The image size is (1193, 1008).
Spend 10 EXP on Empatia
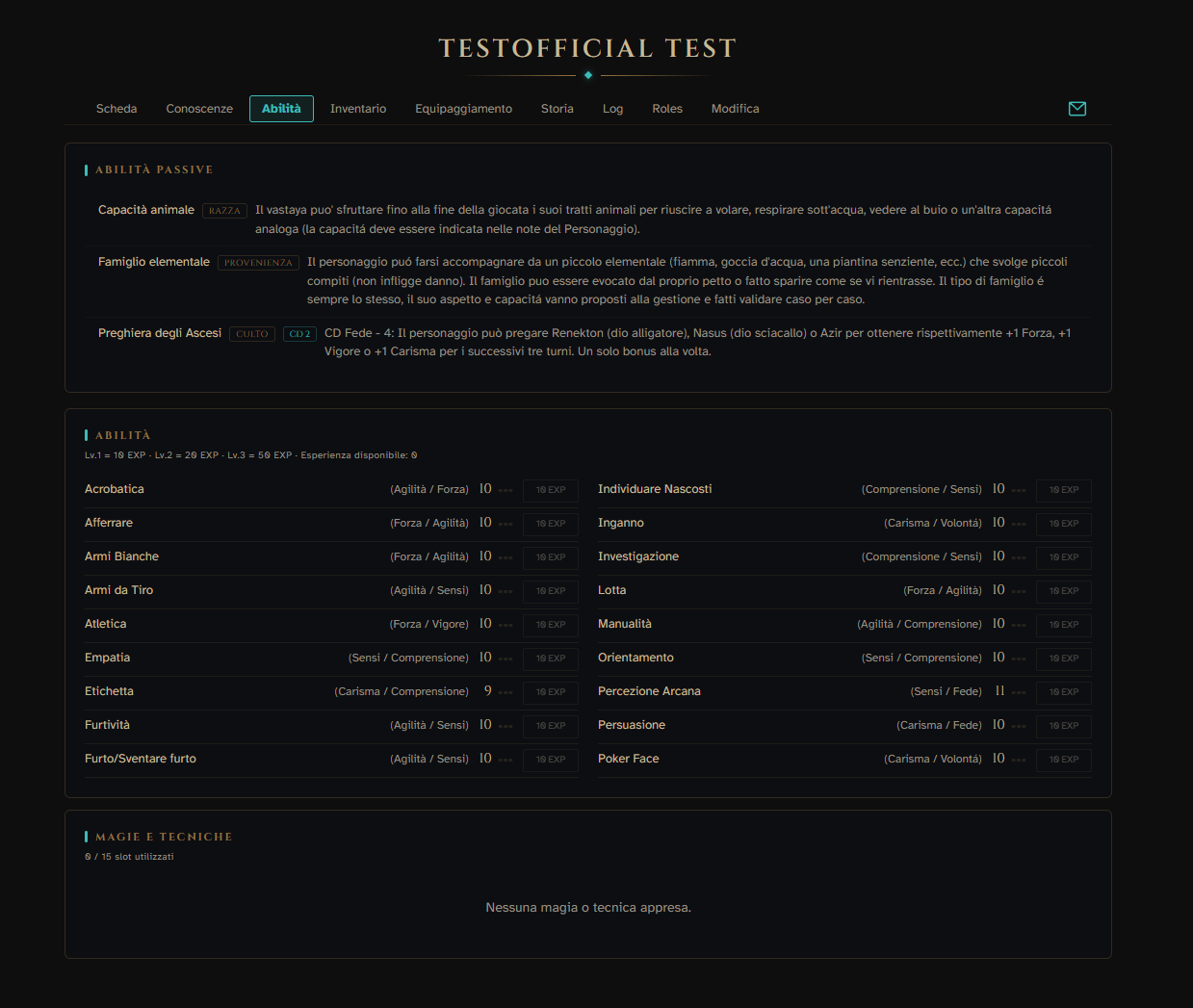click(x=551, y=659)
